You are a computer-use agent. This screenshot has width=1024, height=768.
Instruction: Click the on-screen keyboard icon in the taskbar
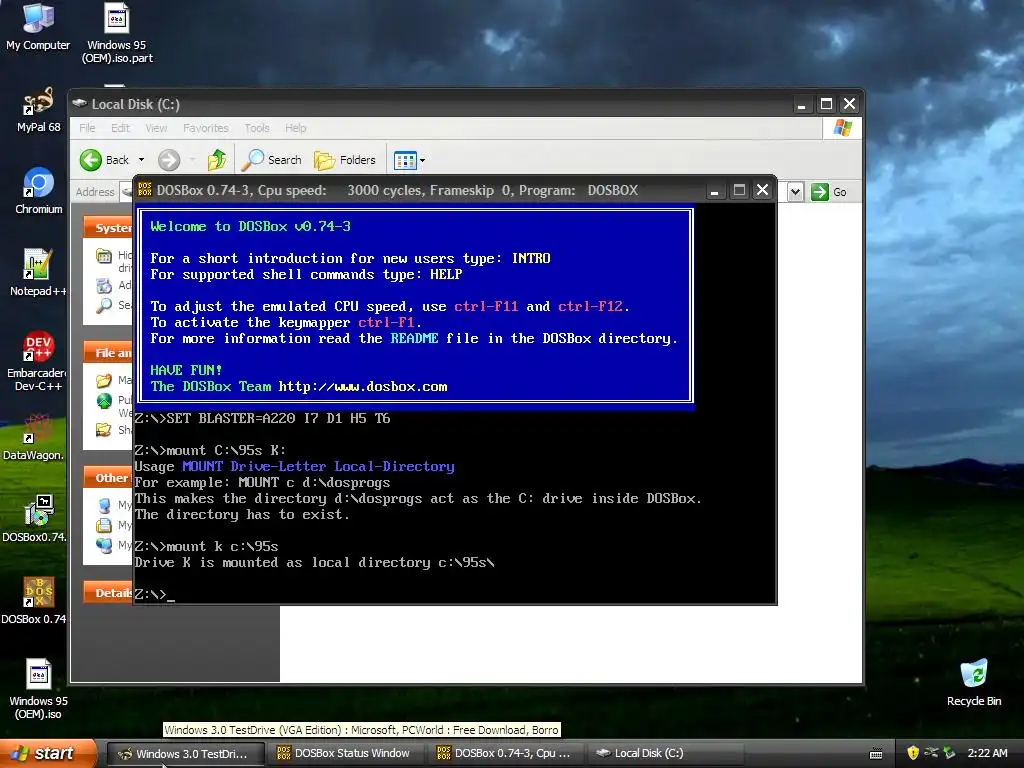876,754
